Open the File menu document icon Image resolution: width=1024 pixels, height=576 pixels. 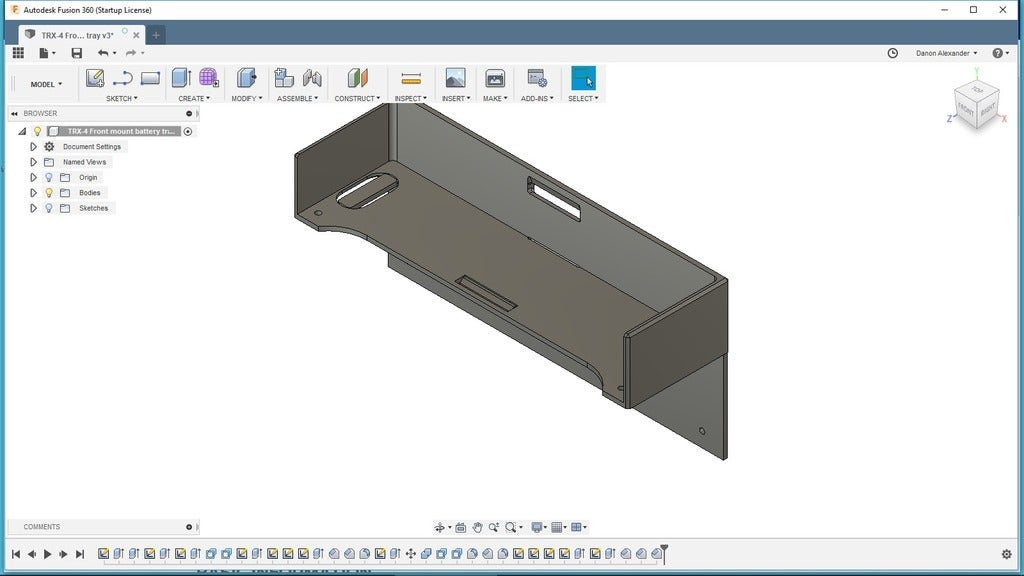click(x=44, y=53)
